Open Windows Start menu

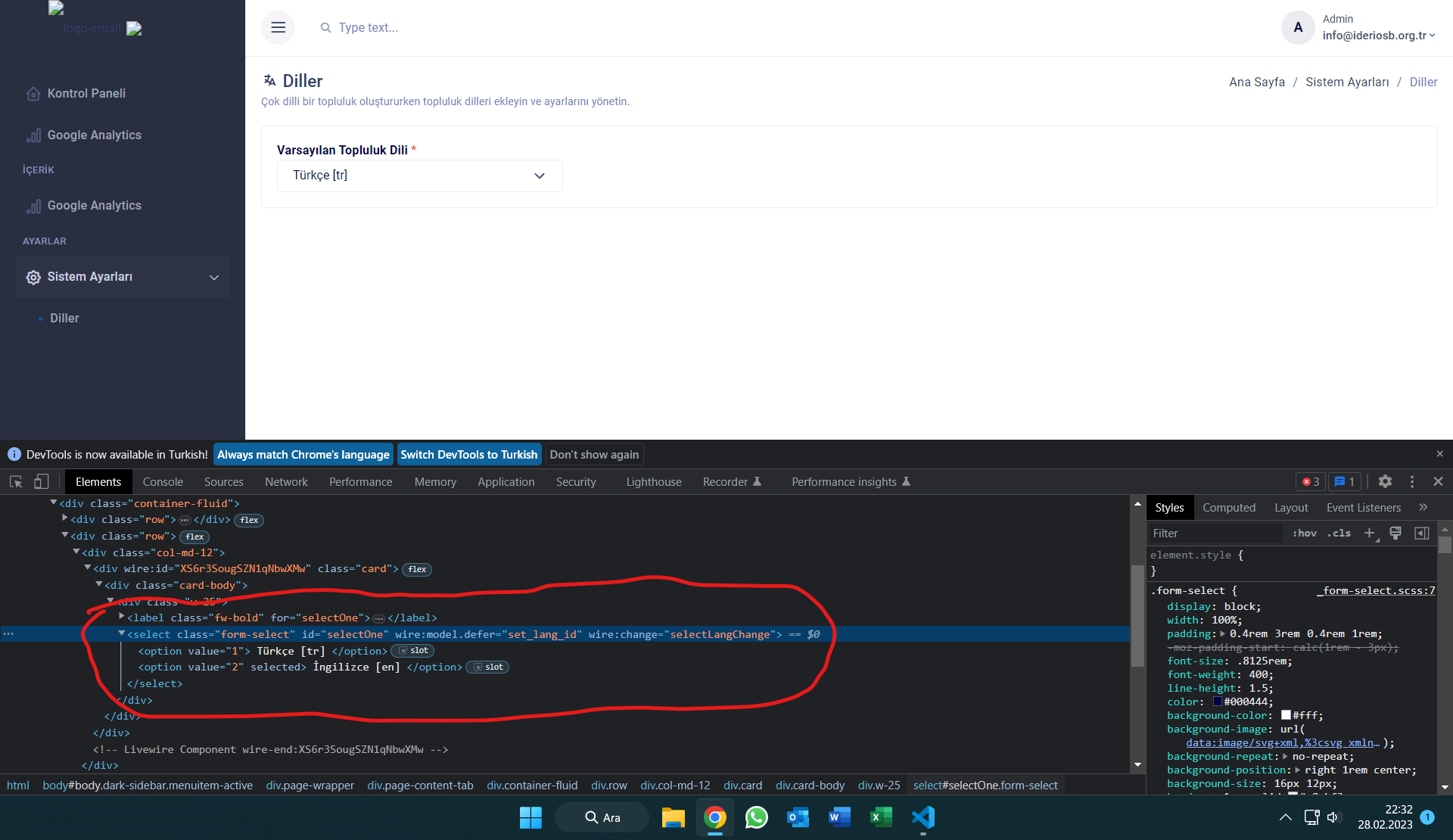point(530,817)
